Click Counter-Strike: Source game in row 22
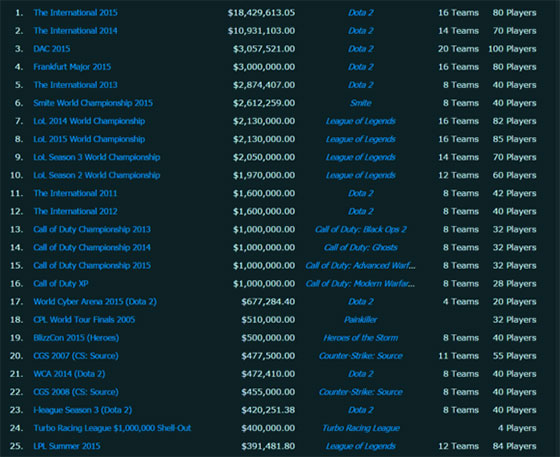The height and width of the screenshot is (457, 560). coord(361,392)
